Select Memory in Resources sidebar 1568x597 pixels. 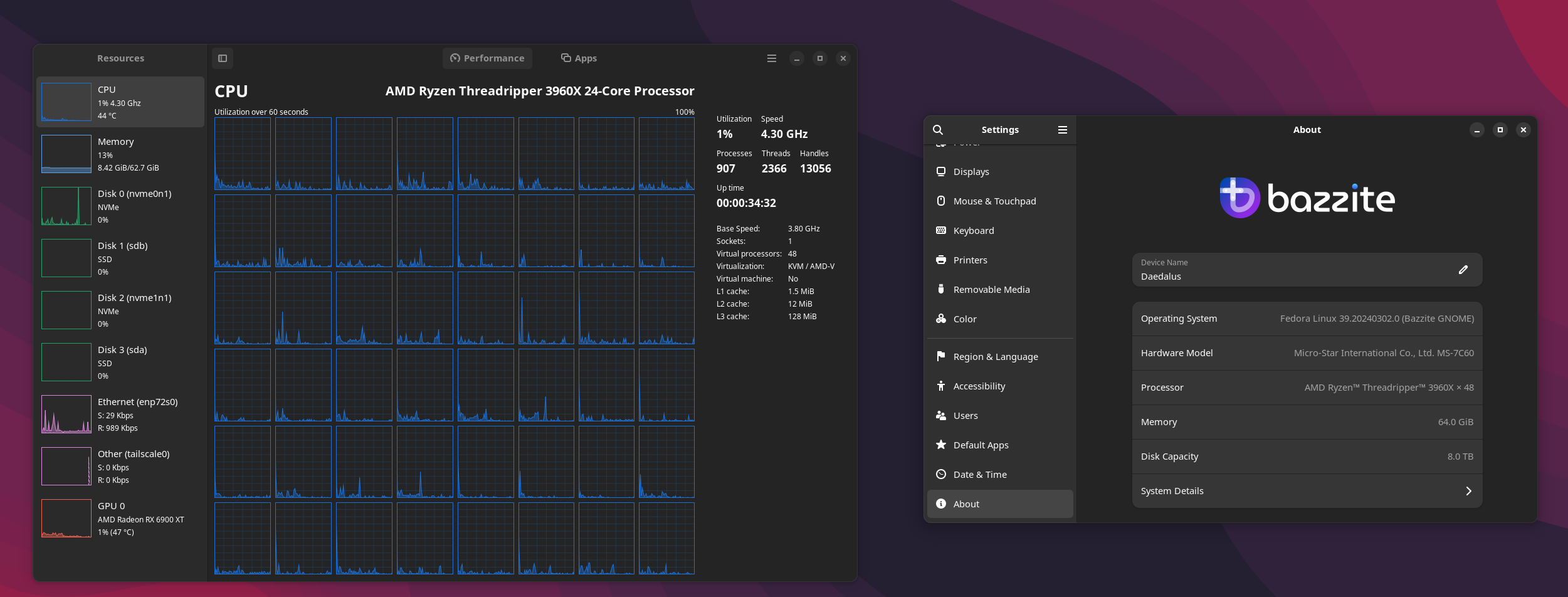(120, 154)
